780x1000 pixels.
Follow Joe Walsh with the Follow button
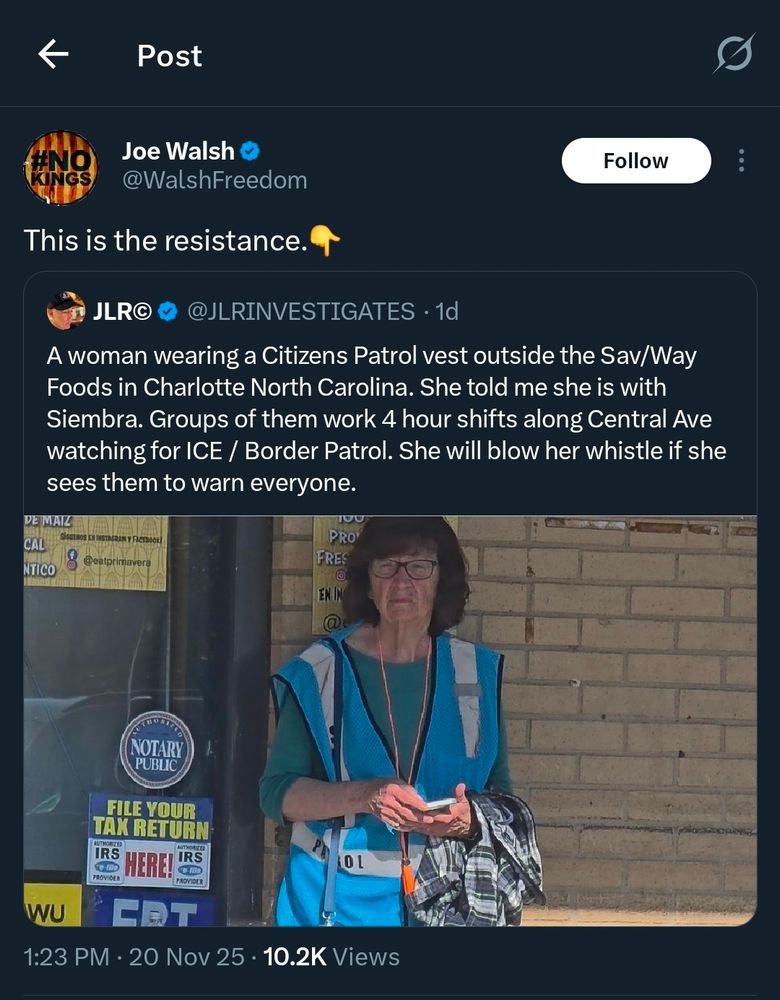click(x=636, y=161)
